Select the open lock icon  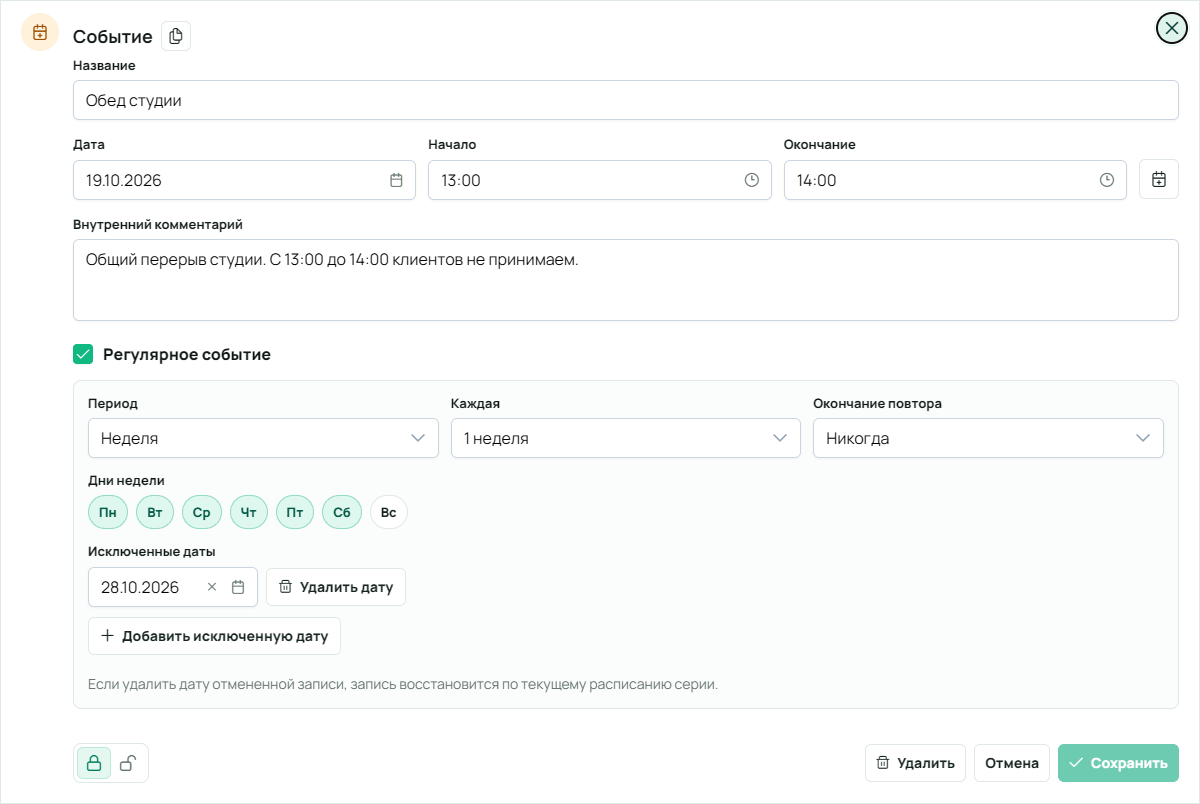click(x=128, y=763)
